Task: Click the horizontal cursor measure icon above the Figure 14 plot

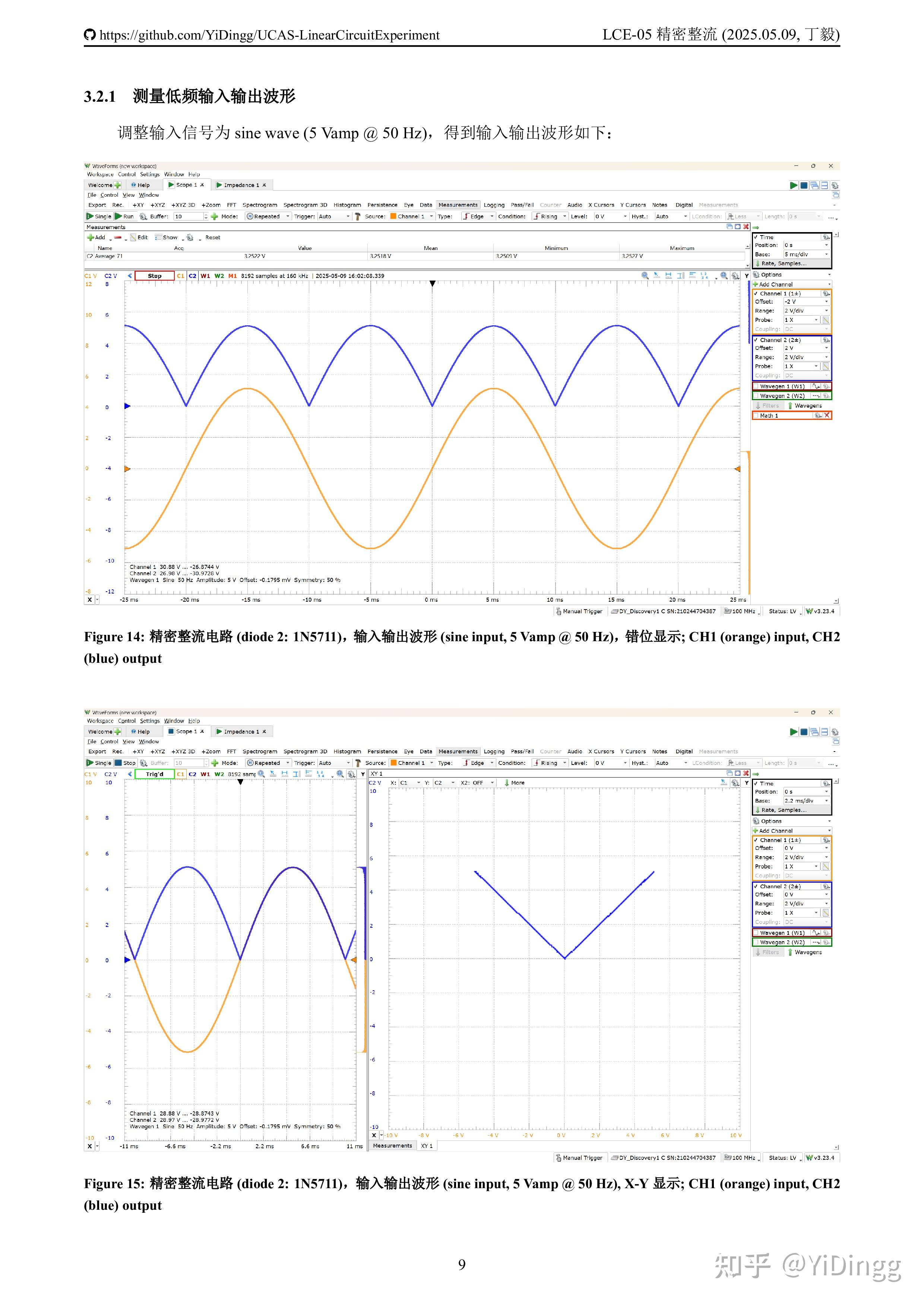Action: point(668,275)
